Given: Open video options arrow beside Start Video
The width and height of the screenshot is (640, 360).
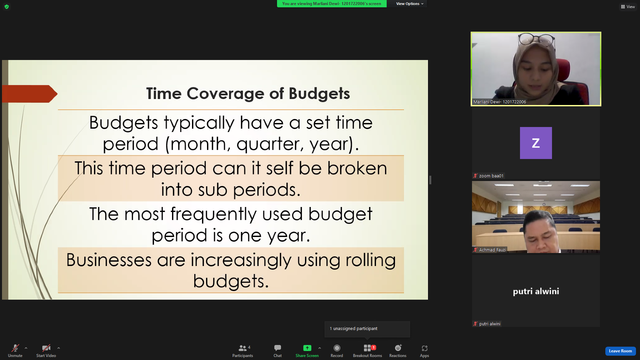Looking at the screenshot, I should [x=59, y=348].
